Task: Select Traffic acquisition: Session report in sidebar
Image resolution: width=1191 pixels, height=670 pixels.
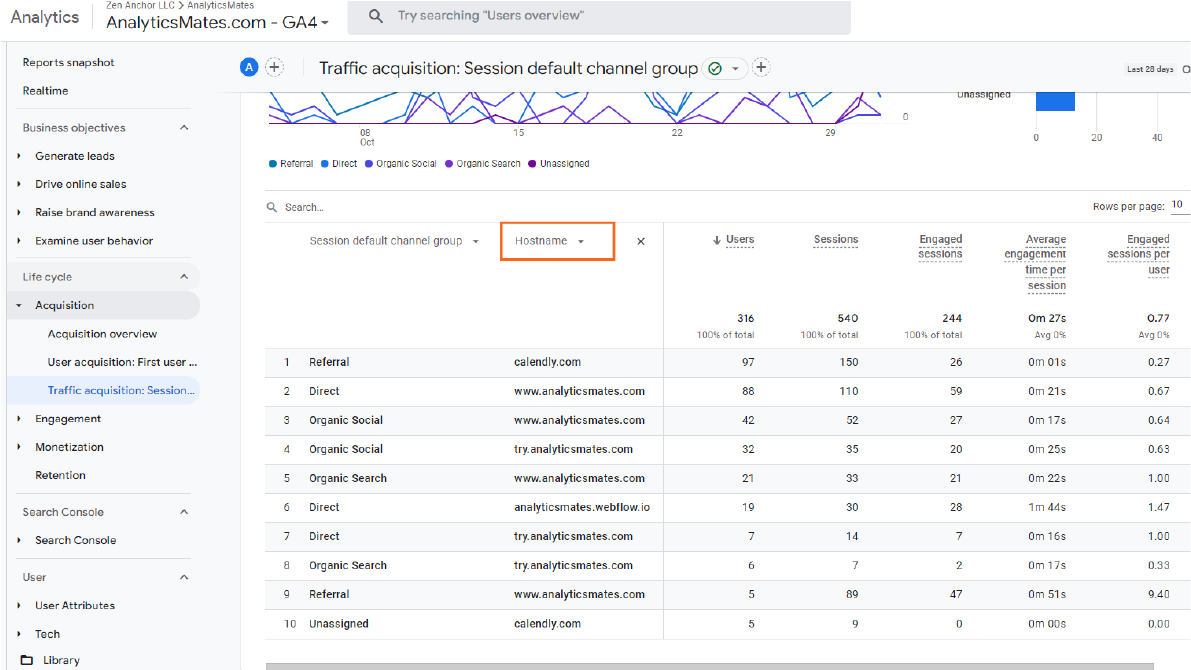Action: click(x=121, y=390)
